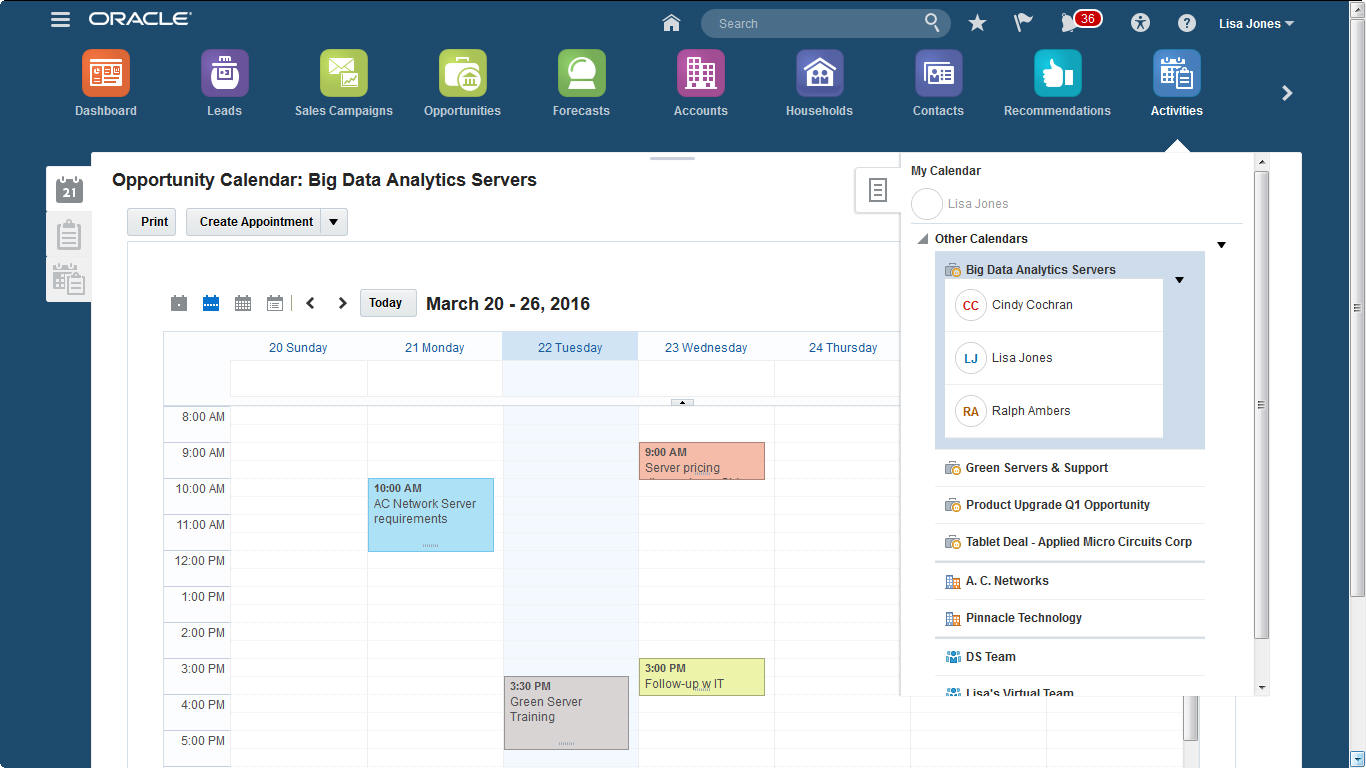Switch to day view calendar icon
The width and height of the screenshot is (1366, 768).
[x=179, y=303]
